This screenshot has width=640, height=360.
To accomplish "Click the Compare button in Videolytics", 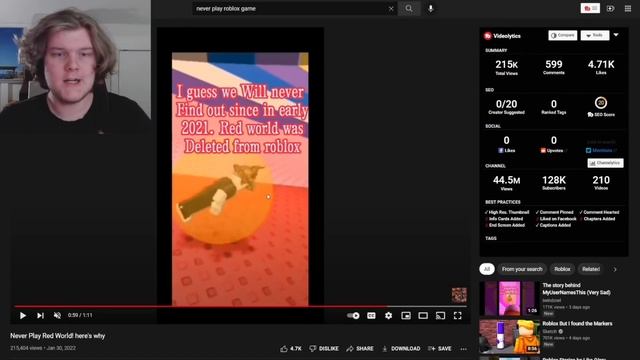I will click(562, 36).
